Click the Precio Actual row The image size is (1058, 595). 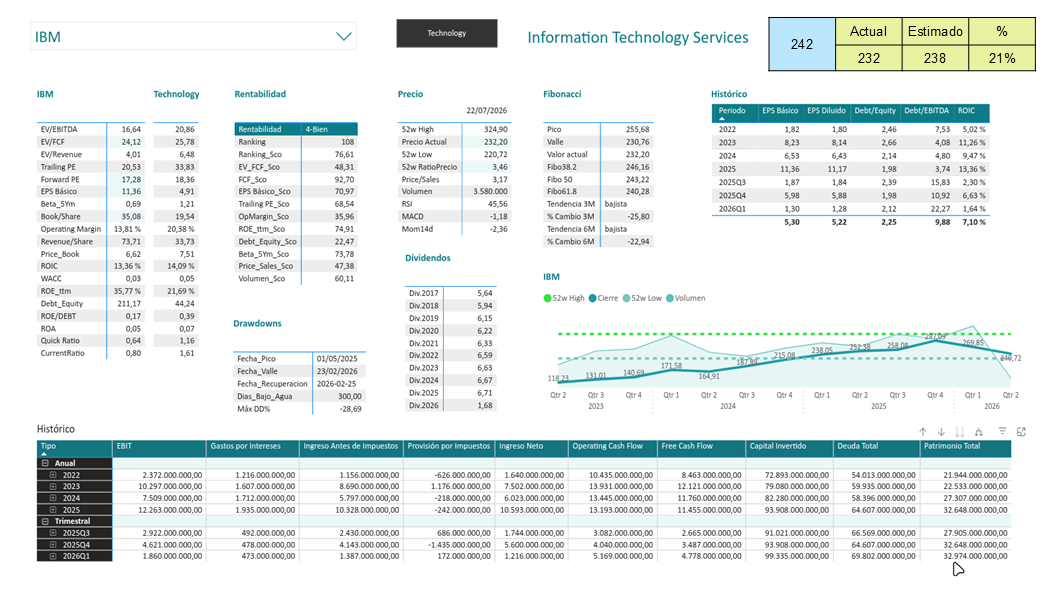pyautogui.click(x=454, y=142)
